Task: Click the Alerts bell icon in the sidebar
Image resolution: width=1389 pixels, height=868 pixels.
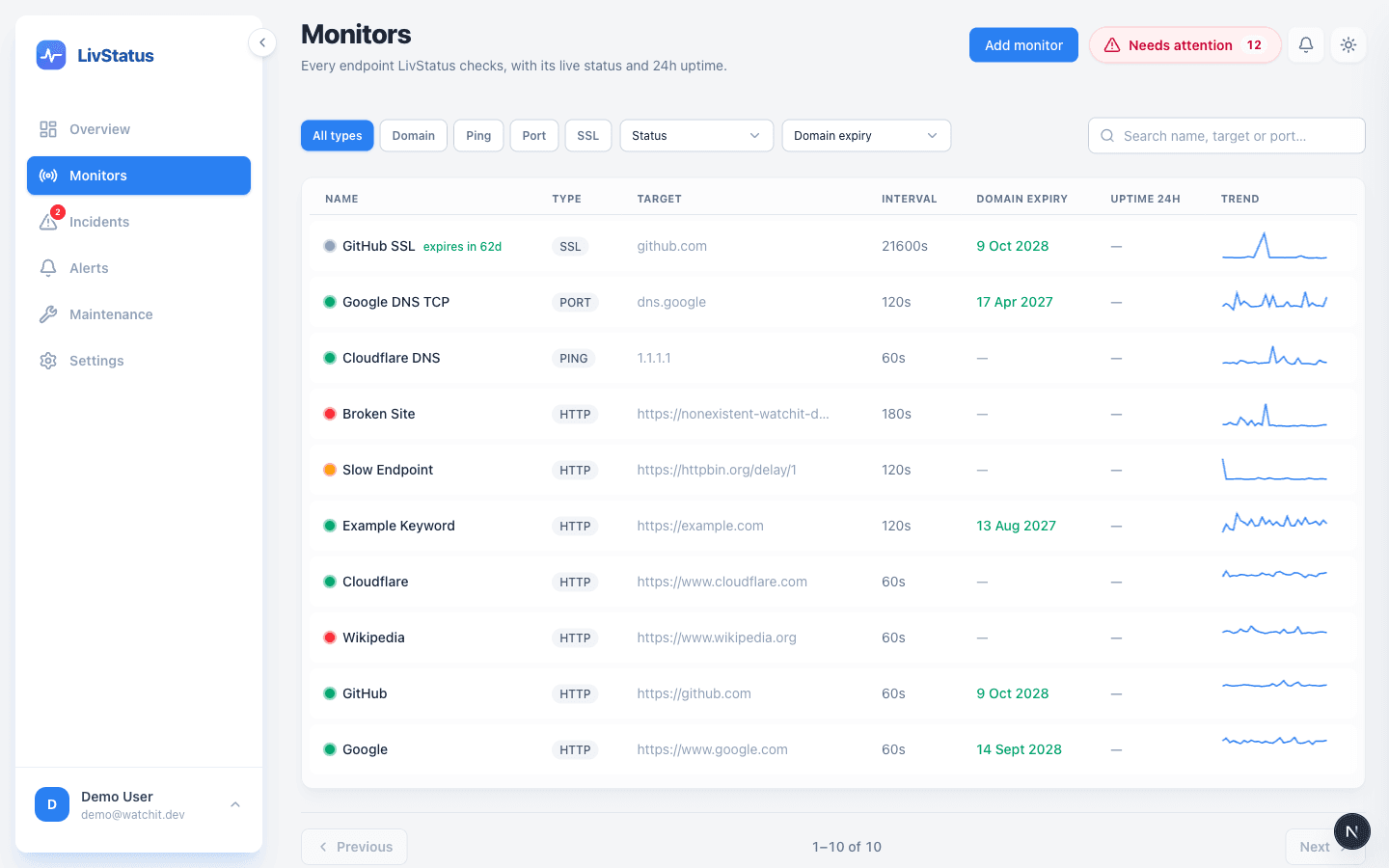Action: tap(48, 268)
